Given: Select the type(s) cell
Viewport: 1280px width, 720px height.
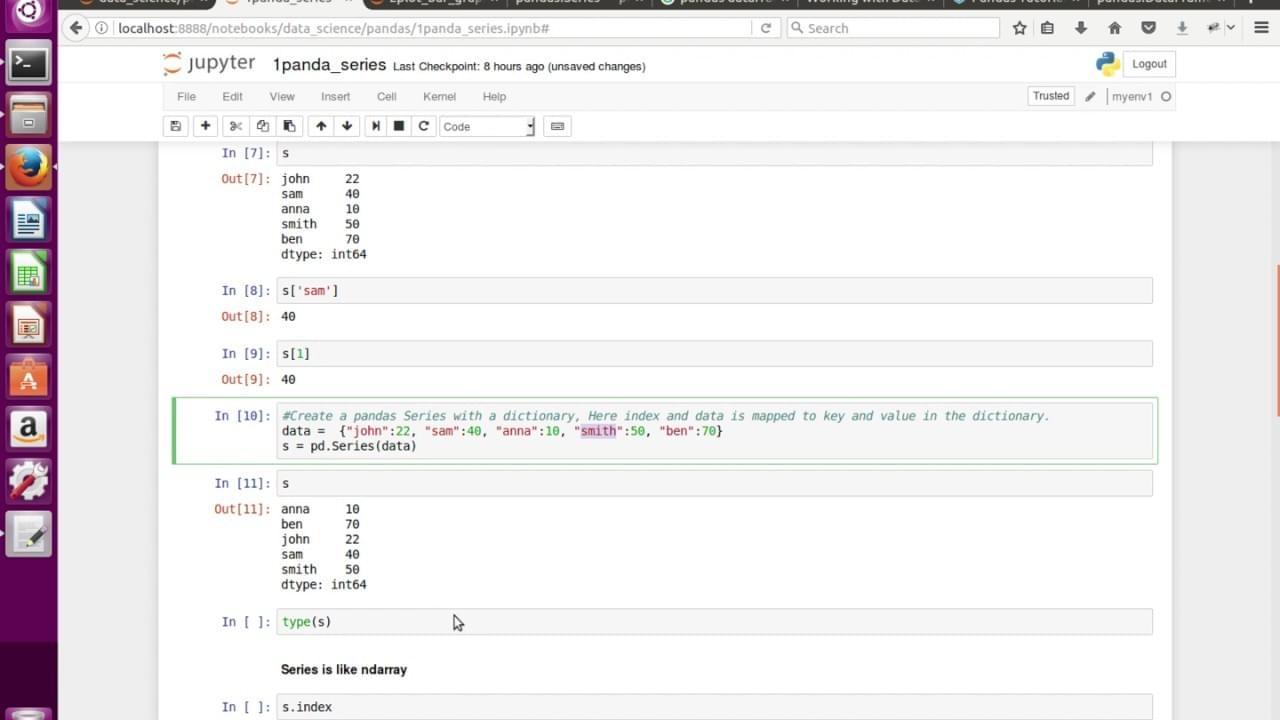Looking at the screenshot, I should 714,622.
